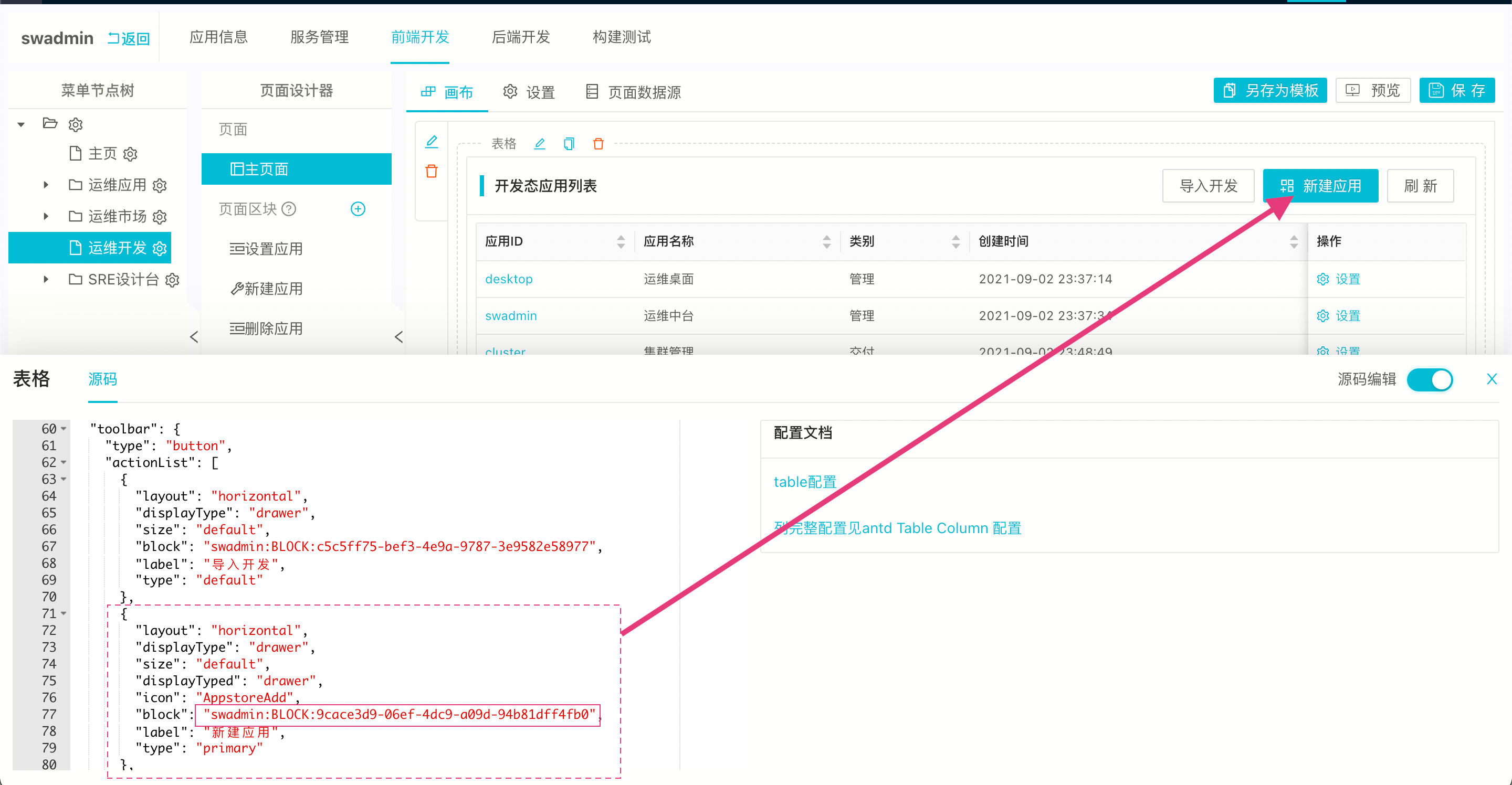This screenshot has height=785, width=1512.
Task: Click the 预览 button
Action: tap(1373, 90)
